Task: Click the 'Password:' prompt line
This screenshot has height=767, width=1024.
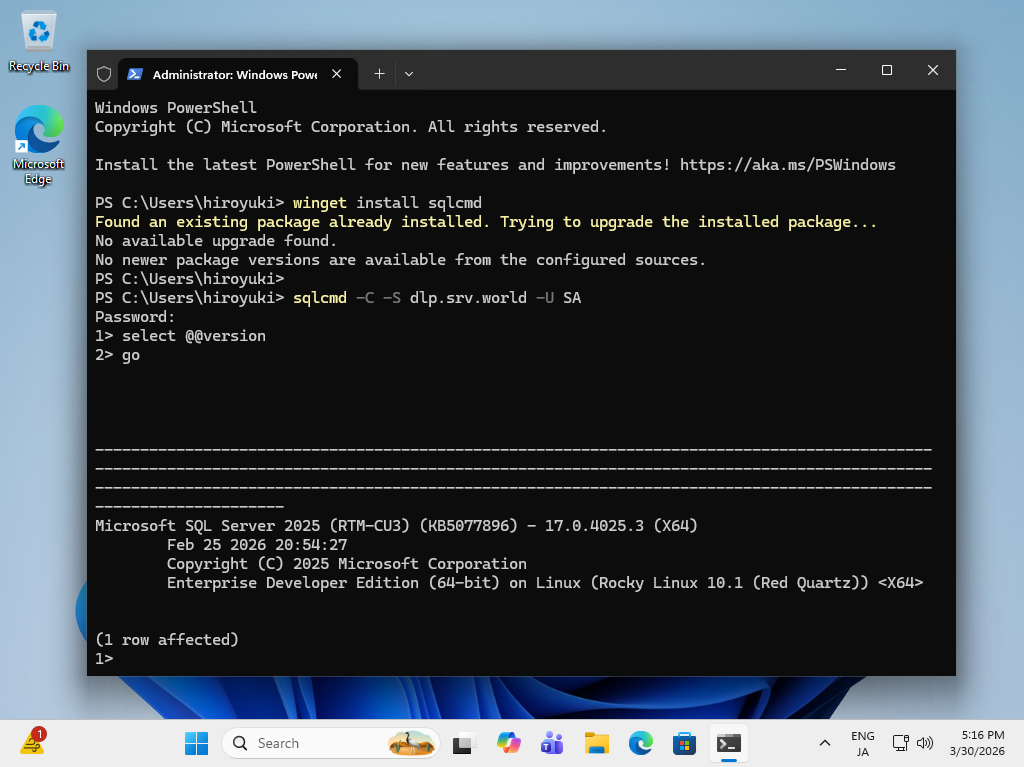Action: [x=135, y=317]
